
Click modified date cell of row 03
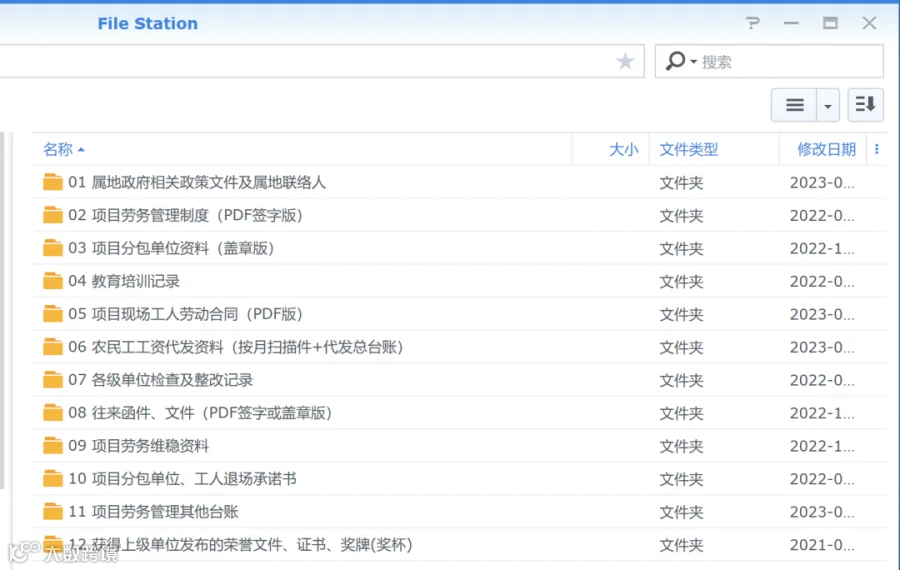pyautogui.click(x=822, y=249)
